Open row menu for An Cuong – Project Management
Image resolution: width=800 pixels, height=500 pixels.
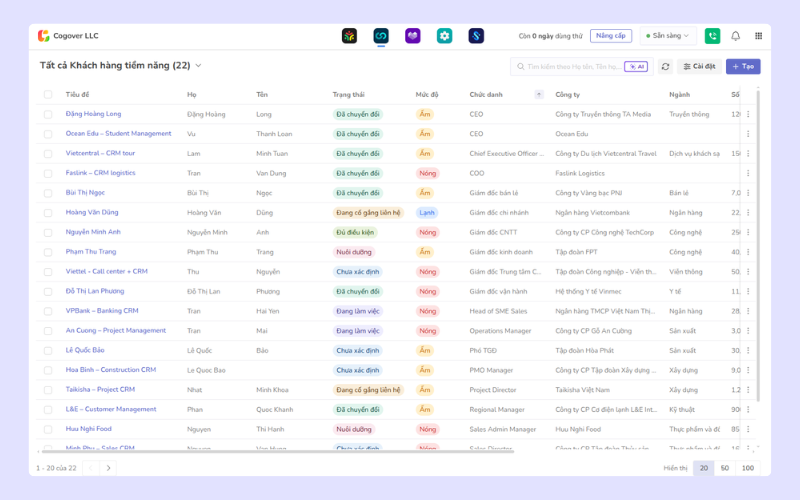[x=748, y=331]
